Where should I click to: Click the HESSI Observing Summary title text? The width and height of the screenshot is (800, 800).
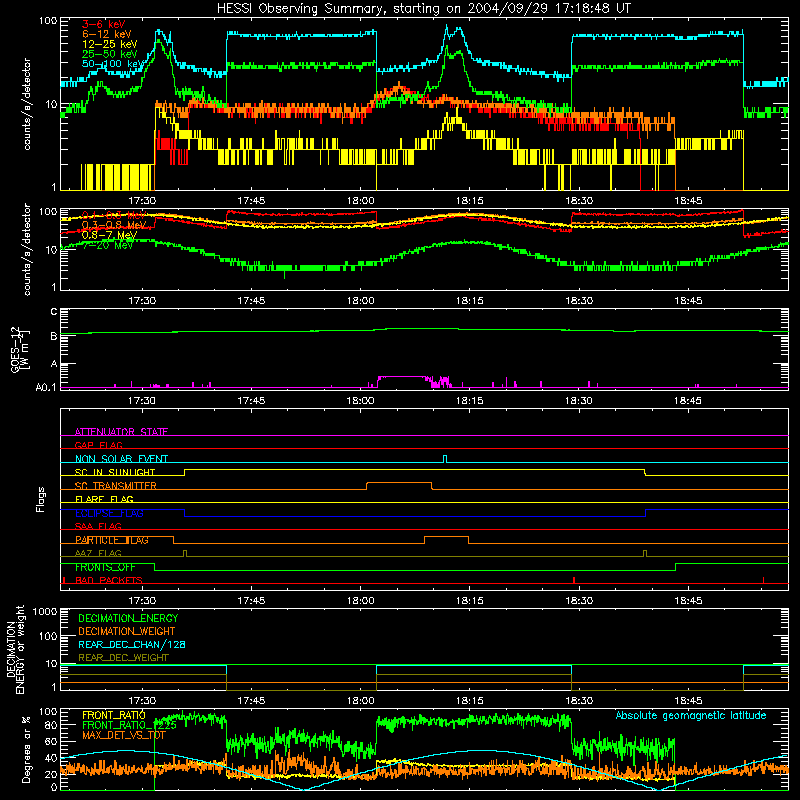(423, 8)
